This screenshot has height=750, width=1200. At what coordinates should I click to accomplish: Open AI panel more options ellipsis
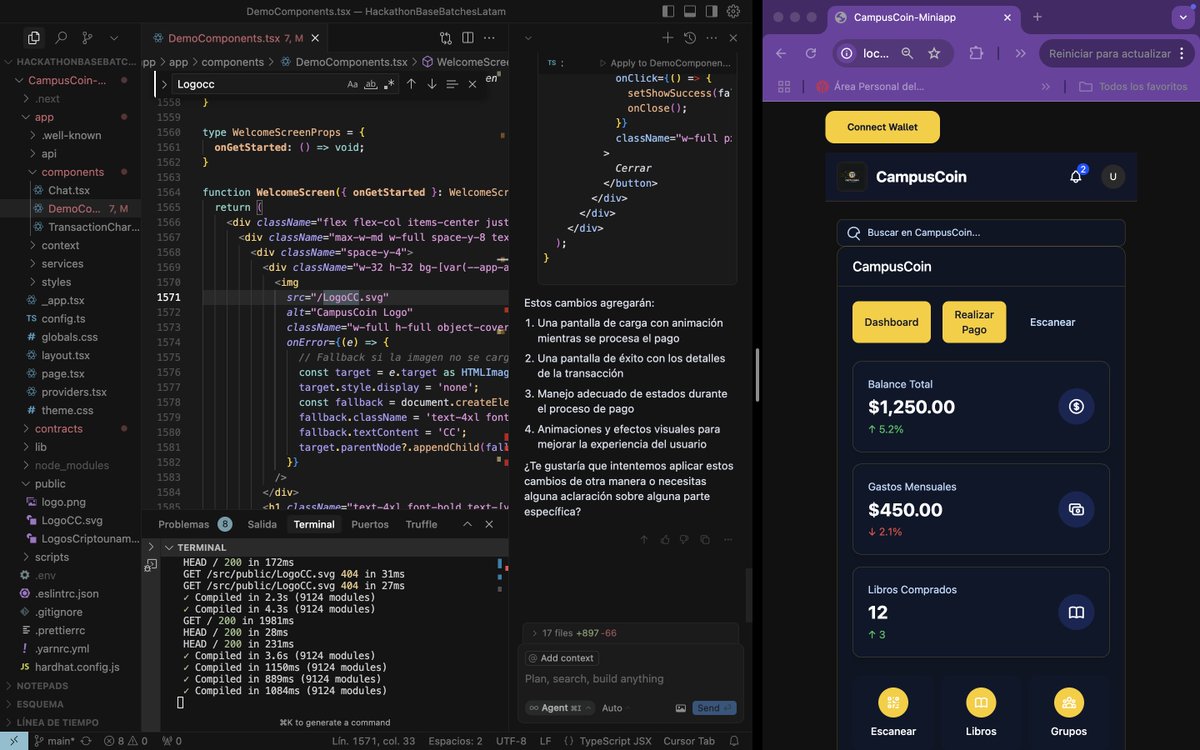(711, 38)
